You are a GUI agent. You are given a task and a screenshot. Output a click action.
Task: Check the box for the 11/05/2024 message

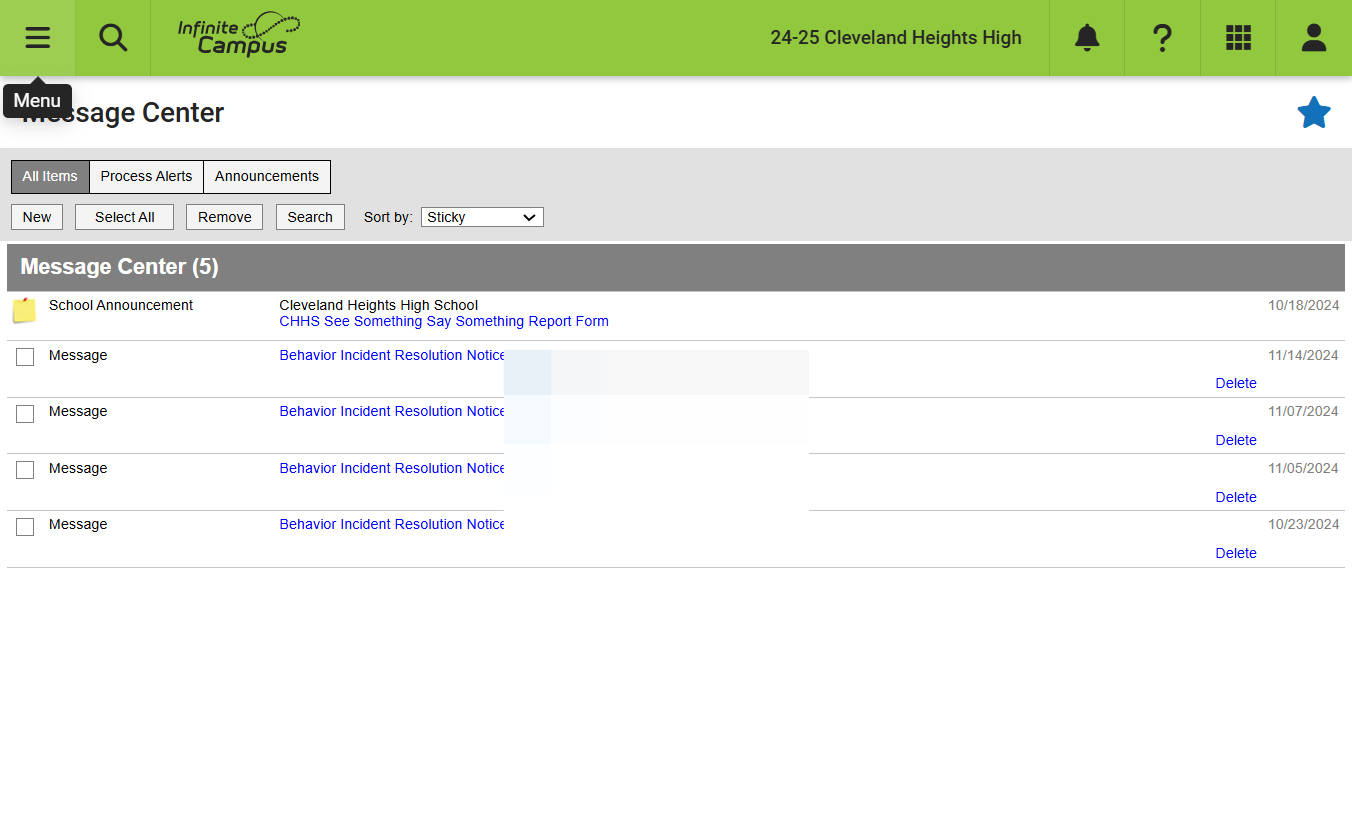(x=25, y=470)
